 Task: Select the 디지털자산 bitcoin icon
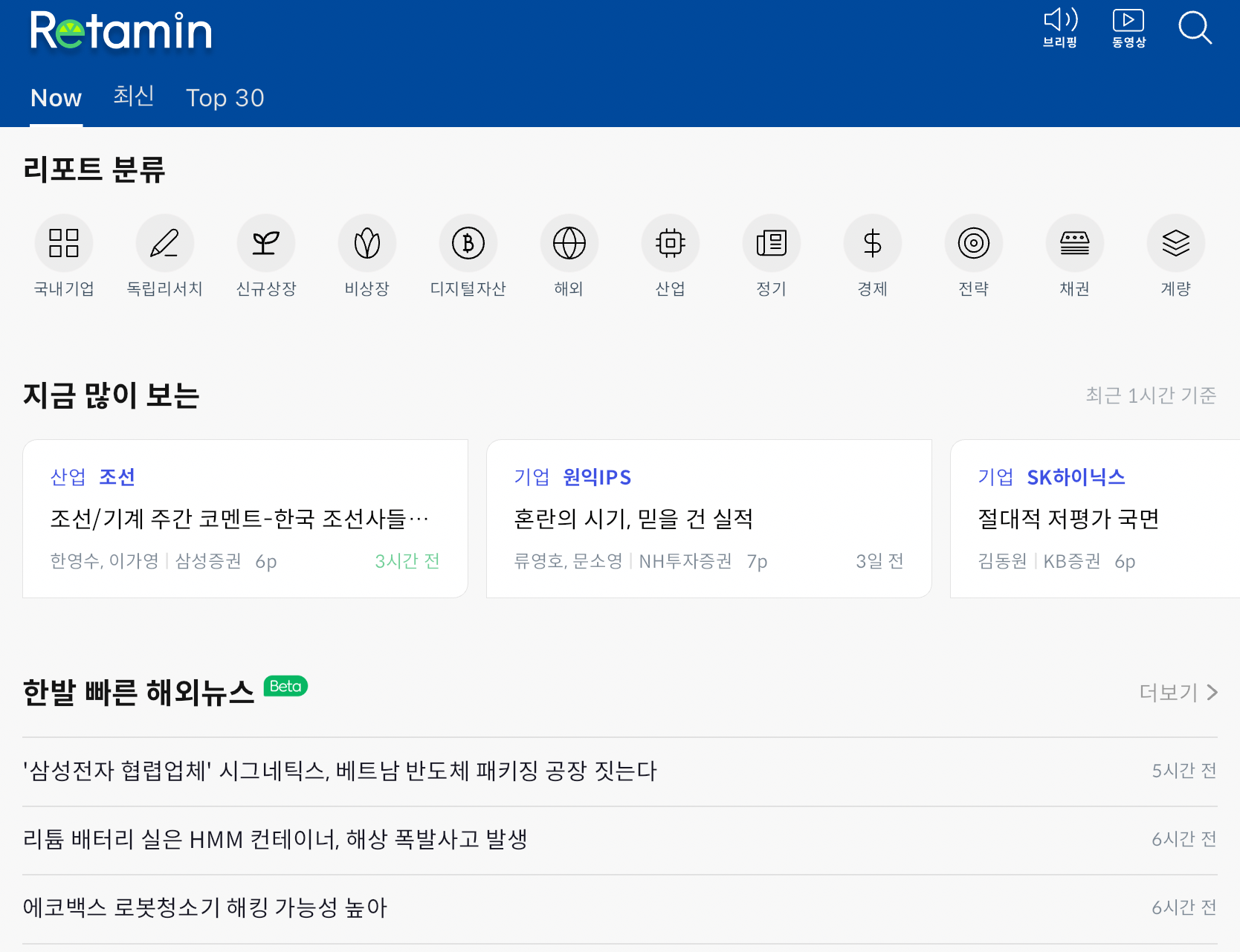click(468, 243)
